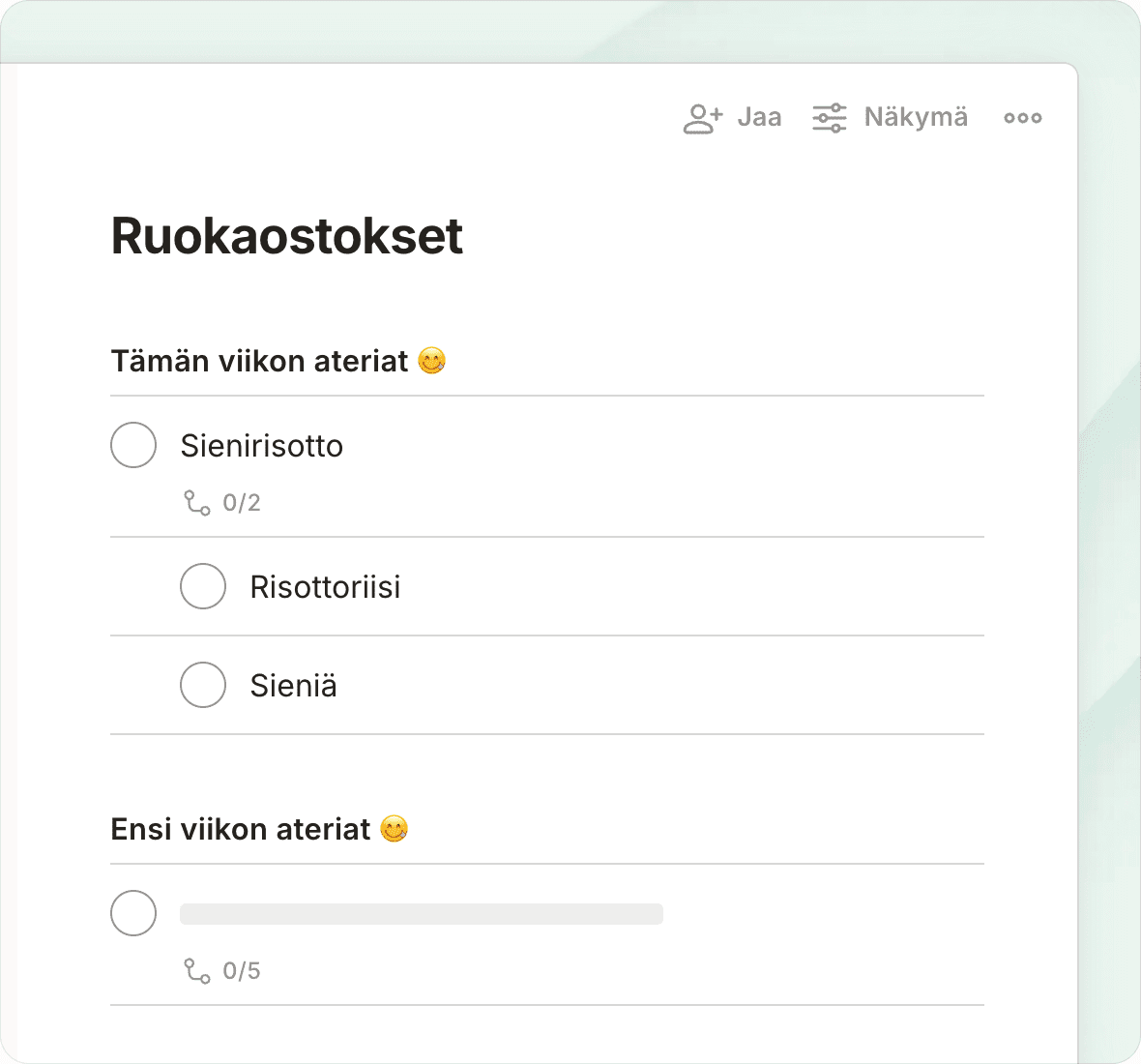Click the Näkymä view label
This screenshot has height=1064, width=1141.
coord(916,118)
